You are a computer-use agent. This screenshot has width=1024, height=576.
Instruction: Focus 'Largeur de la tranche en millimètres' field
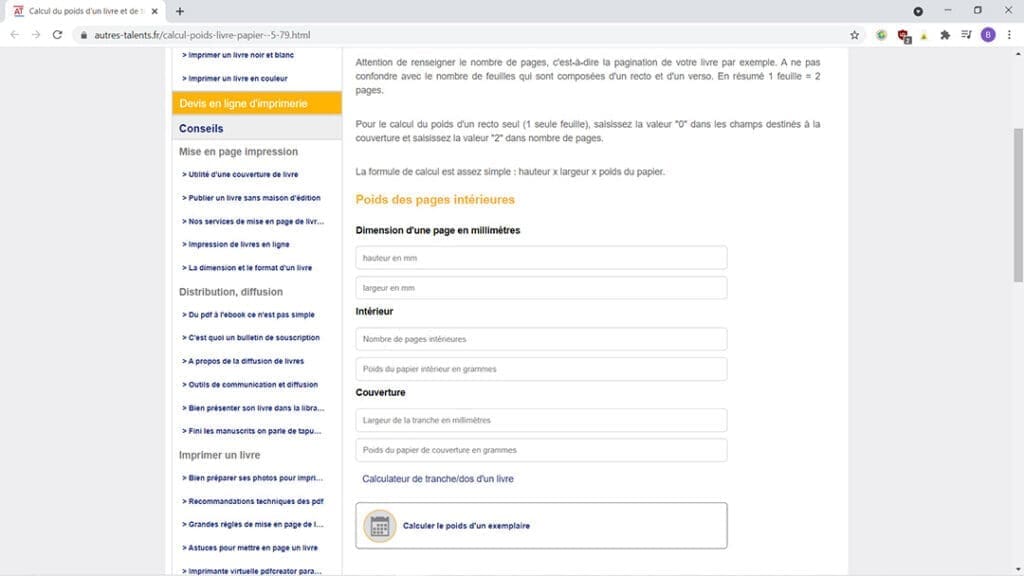click(x=541, y=420)
